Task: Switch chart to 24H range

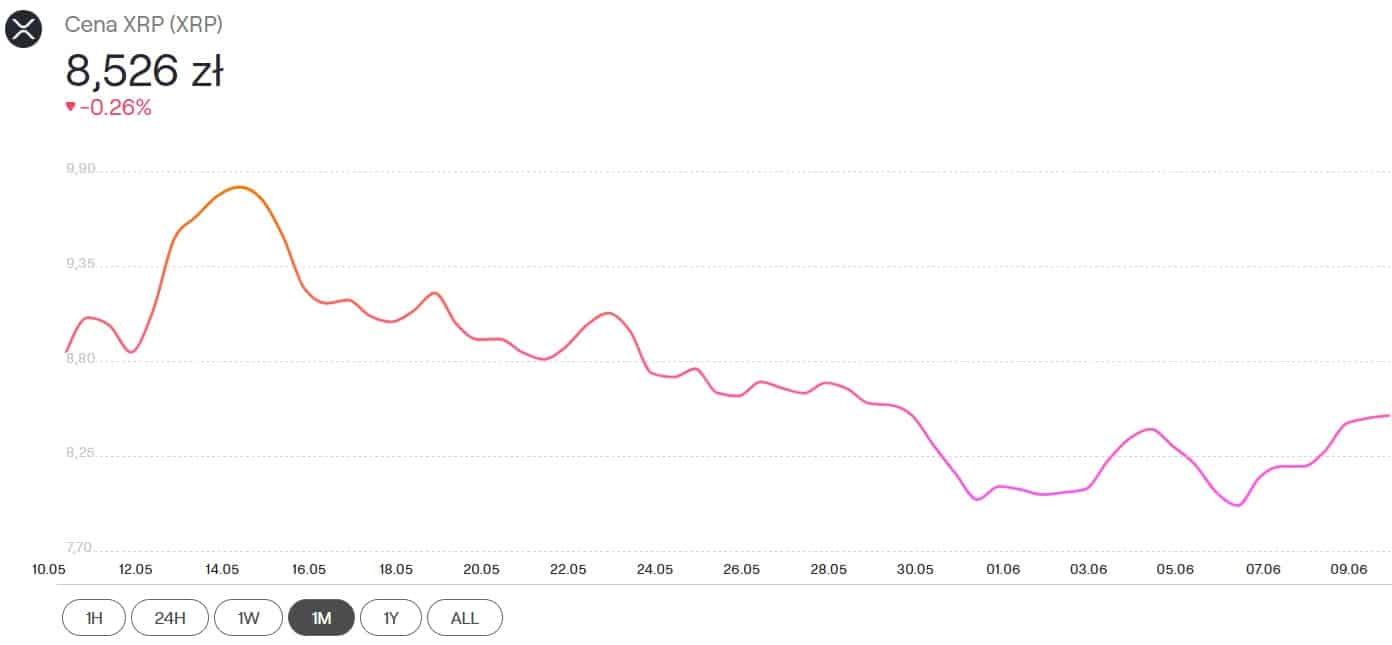Action: point(170,618)
